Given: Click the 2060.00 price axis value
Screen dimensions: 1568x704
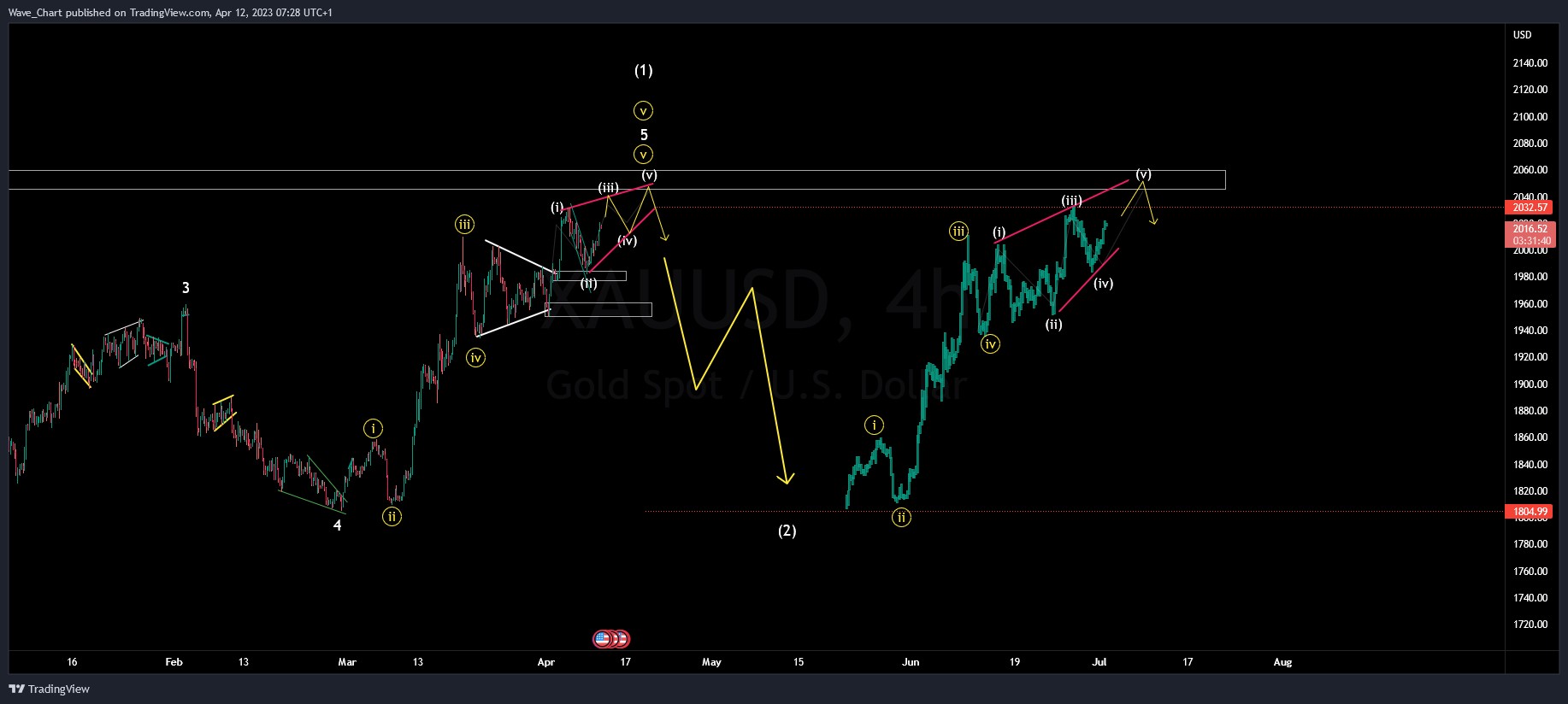Looking at the screenshot, I should click(1530, 170).
